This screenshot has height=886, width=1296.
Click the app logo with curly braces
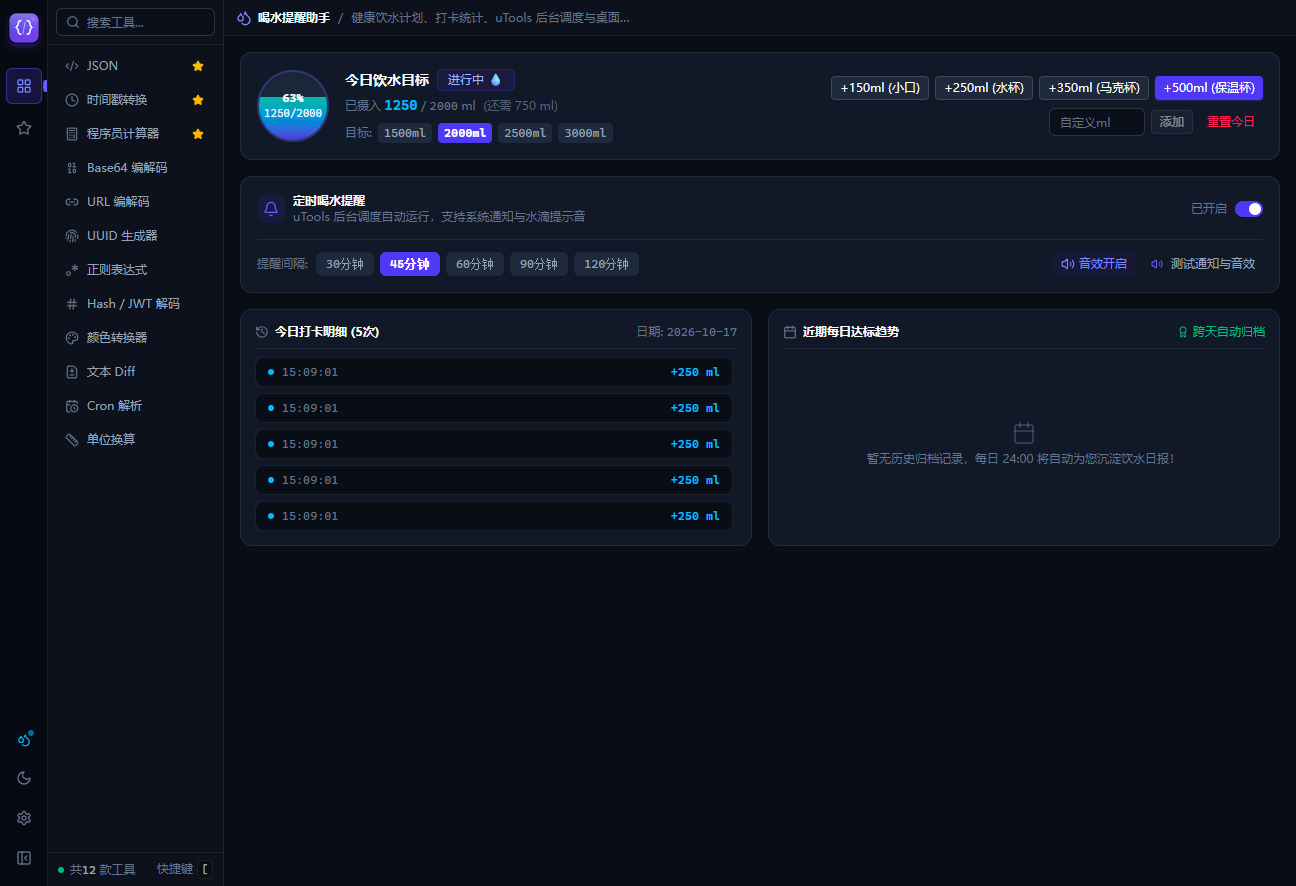click(24, 27)
